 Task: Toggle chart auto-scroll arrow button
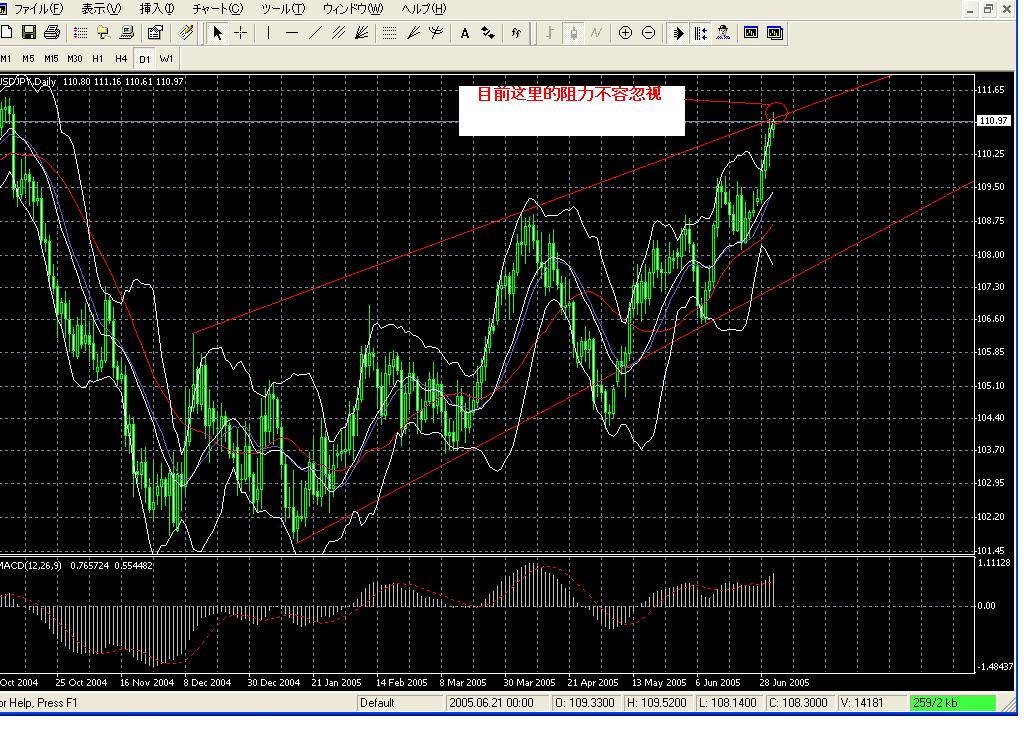678,33
